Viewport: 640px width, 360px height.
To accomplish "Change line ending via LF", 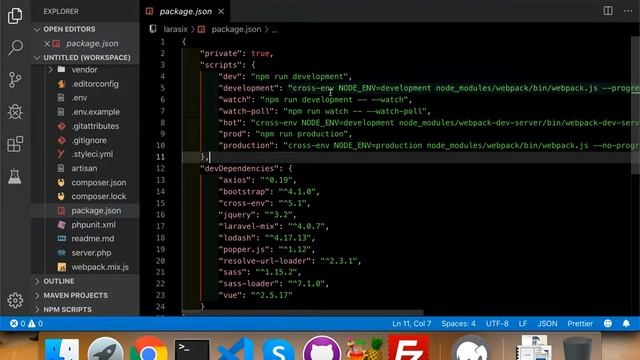I will point(522,323).
